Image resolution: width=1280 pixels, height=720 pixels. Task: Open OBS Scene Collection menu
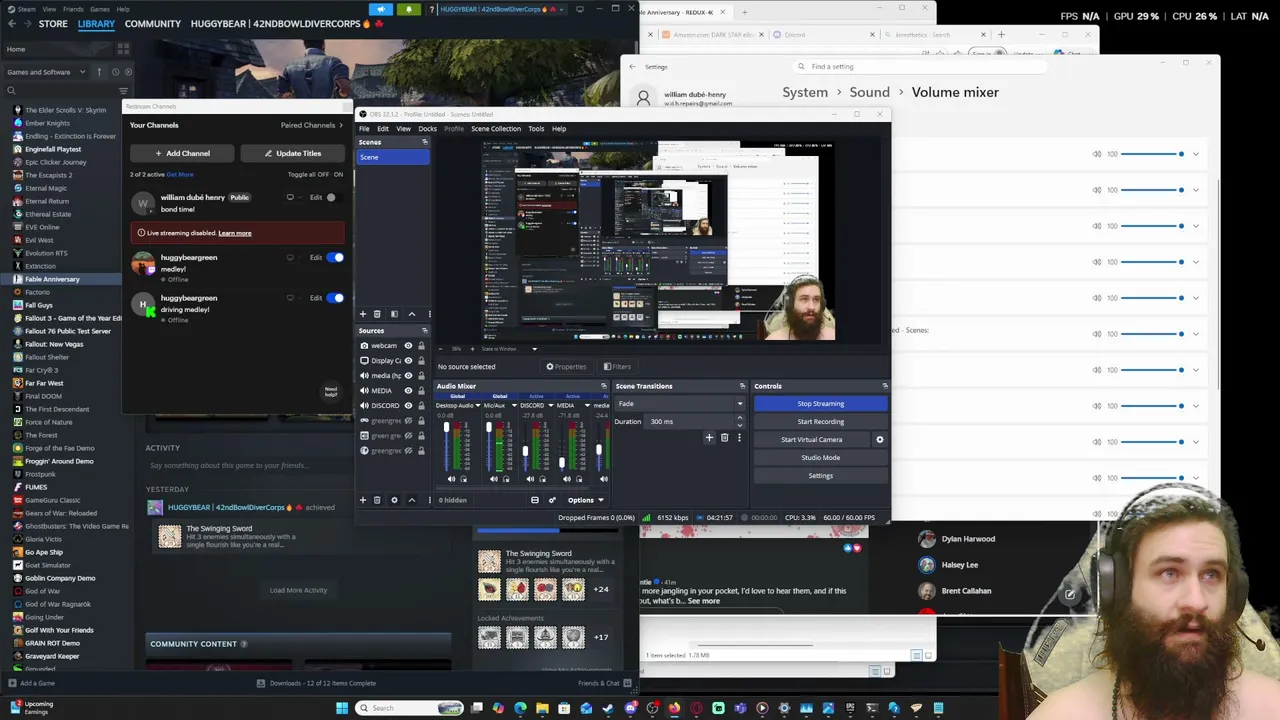click(x=496, y=129)
